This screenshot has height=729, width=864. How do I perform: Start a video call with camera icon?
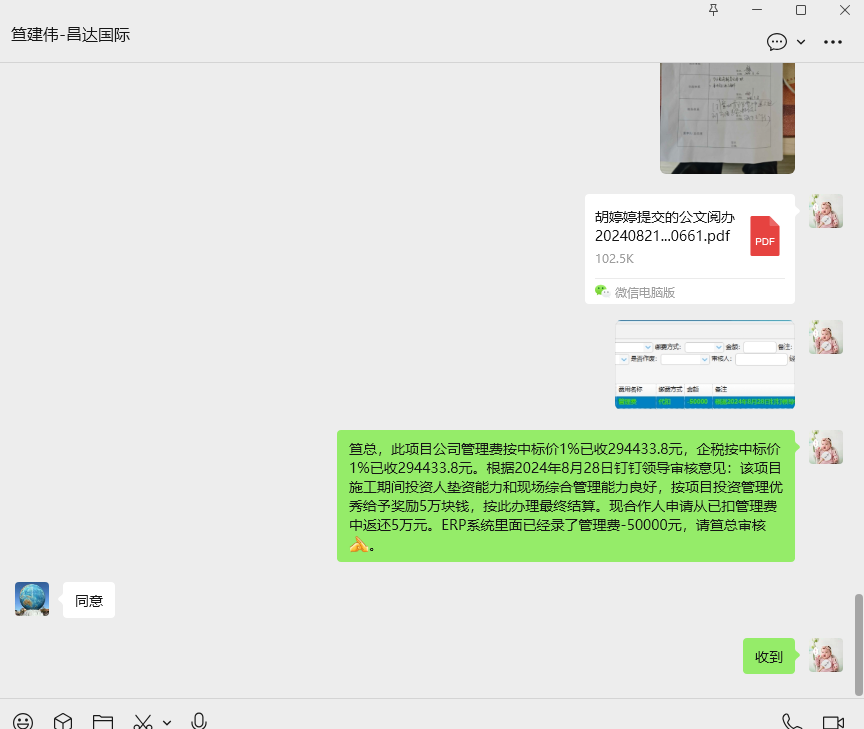click(833, 721)
